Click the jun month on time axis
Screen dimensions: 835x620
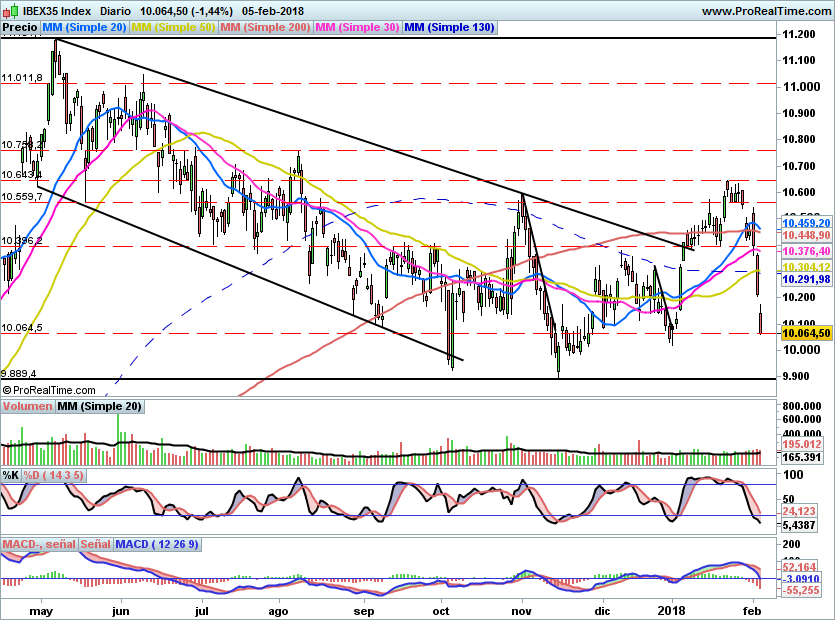click(x=121, y=611)
